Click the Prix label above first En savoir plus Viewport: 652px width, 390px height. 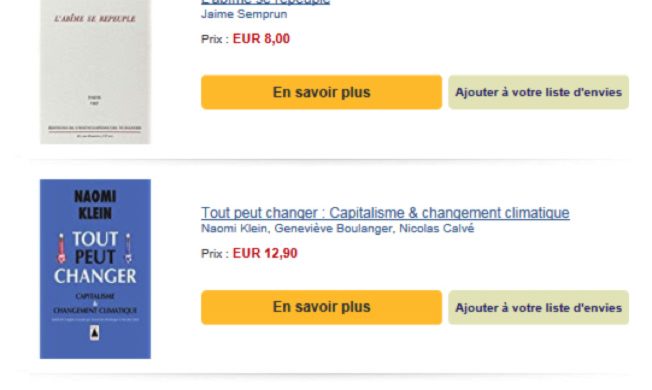(215, 39)
